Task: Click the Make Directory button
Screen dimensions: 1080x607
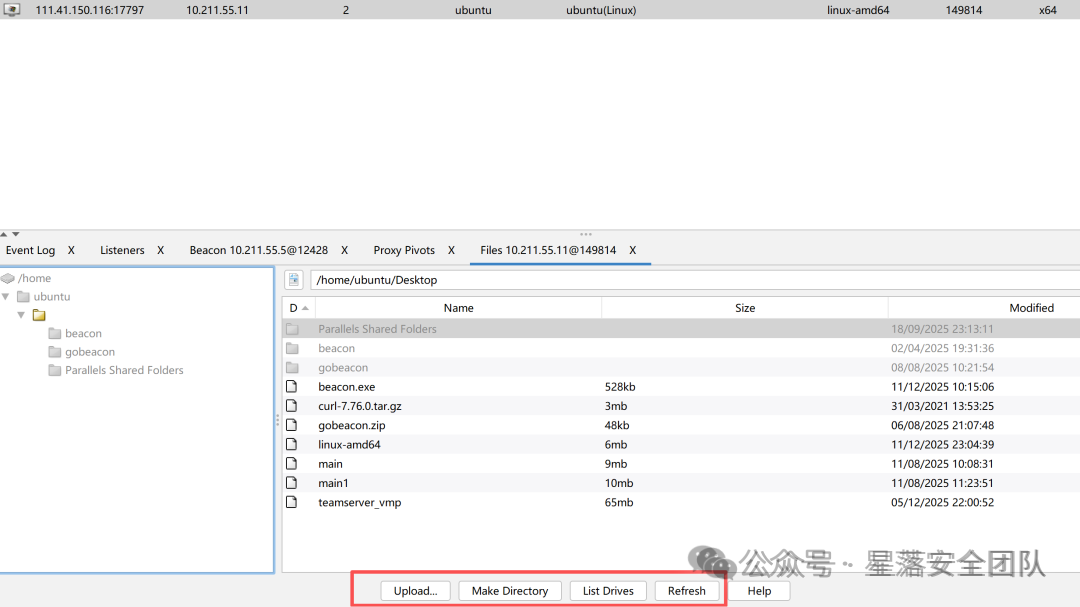Action: pos(510,590)
